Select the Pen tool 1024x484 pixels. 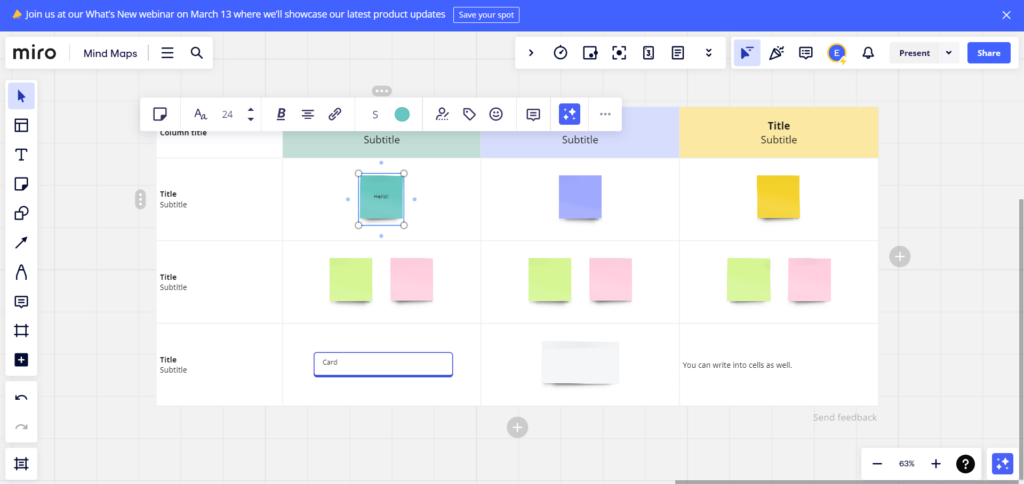pyautogui.click(x=21, y=272)
